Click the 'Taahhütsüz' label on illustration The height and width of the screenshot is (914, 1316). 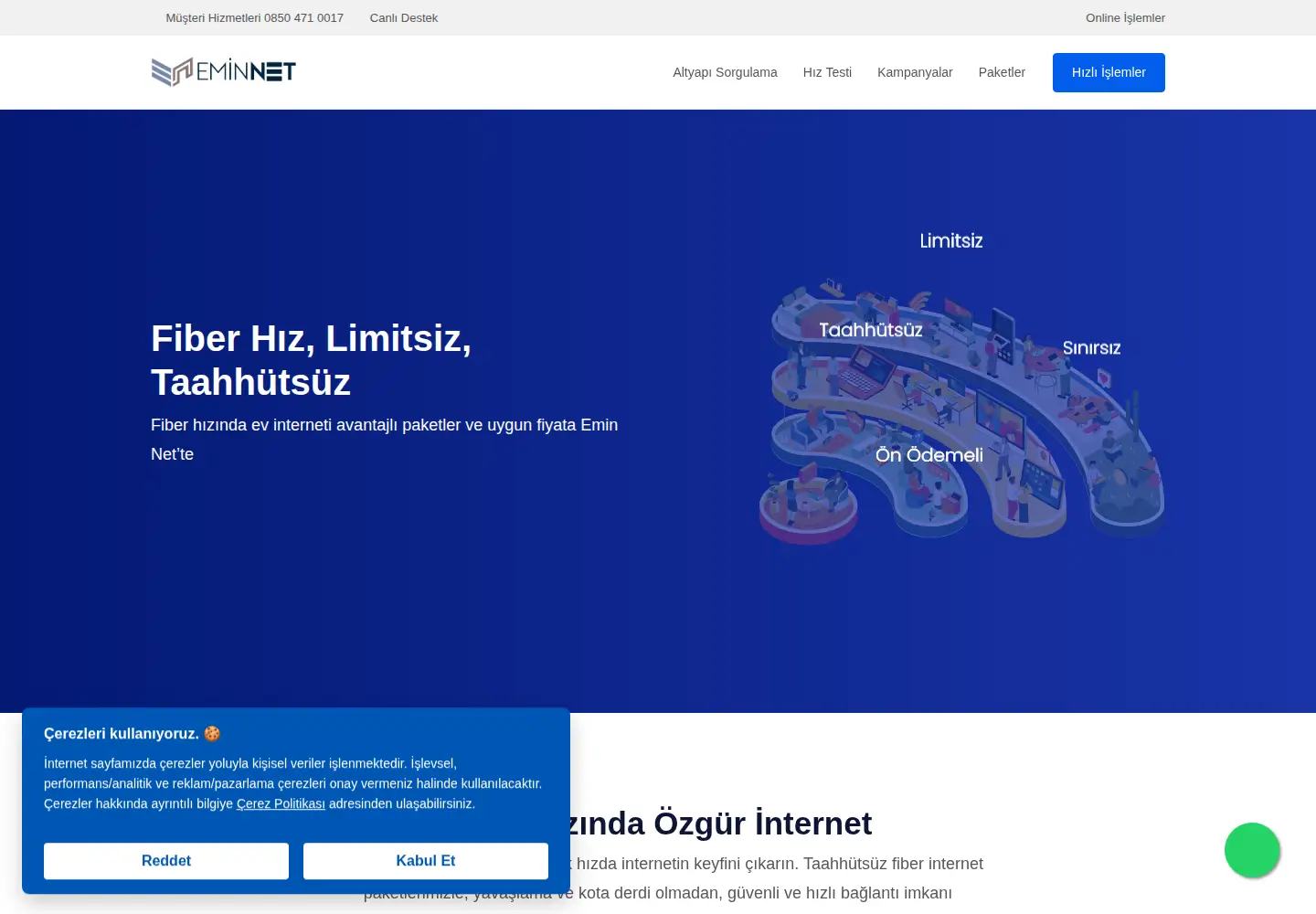(x=871, y=329)
